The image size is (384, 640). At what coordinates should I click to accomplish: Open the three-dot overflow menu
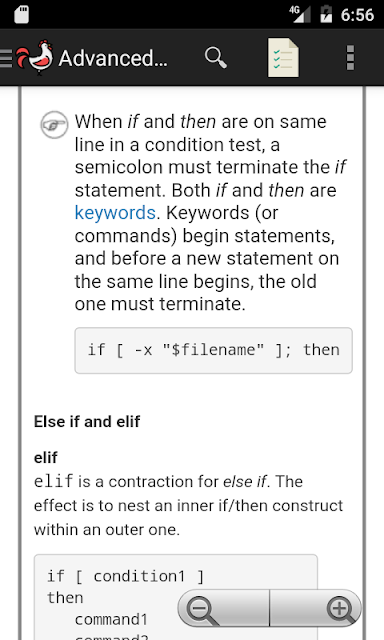350,58
